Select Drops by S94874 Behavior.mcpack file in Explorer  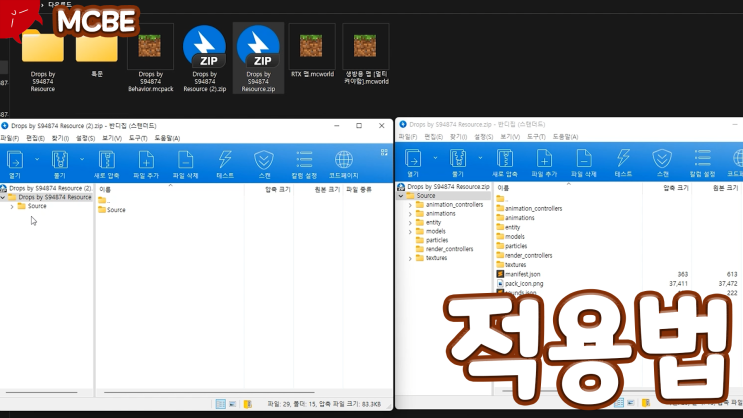[x=150, y=58]
